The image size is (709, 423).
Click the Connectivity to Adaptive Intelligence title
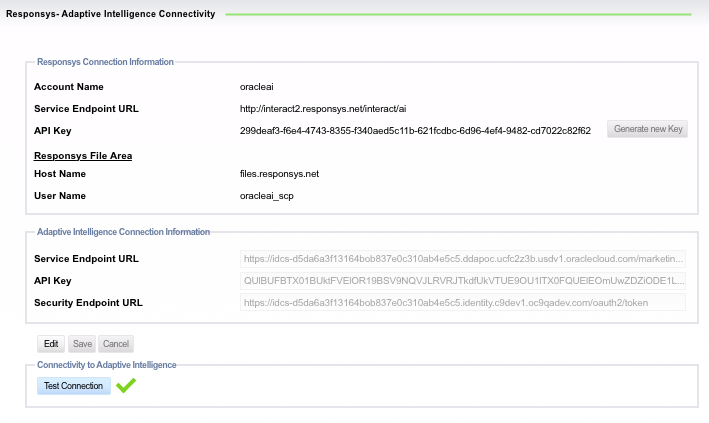107,365
